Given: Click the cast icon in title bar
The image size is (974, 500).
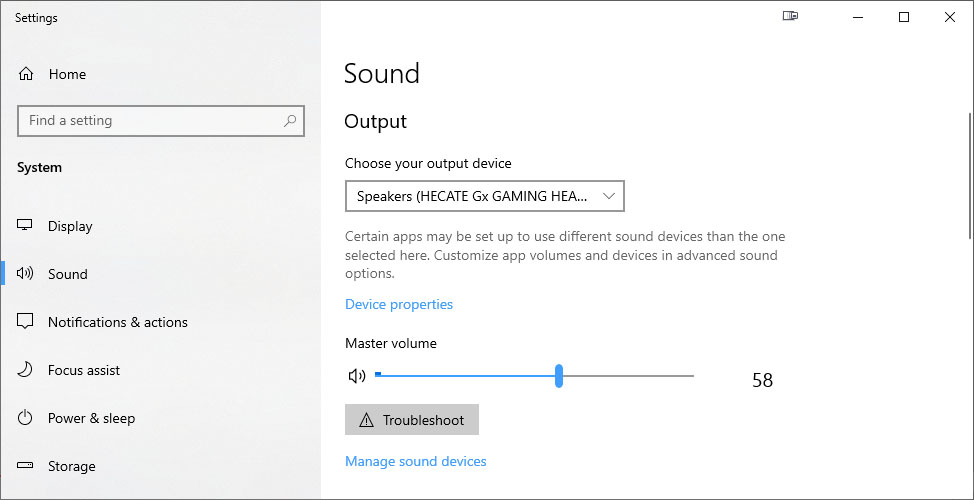Looking at the screenshot, I should 790,17.
